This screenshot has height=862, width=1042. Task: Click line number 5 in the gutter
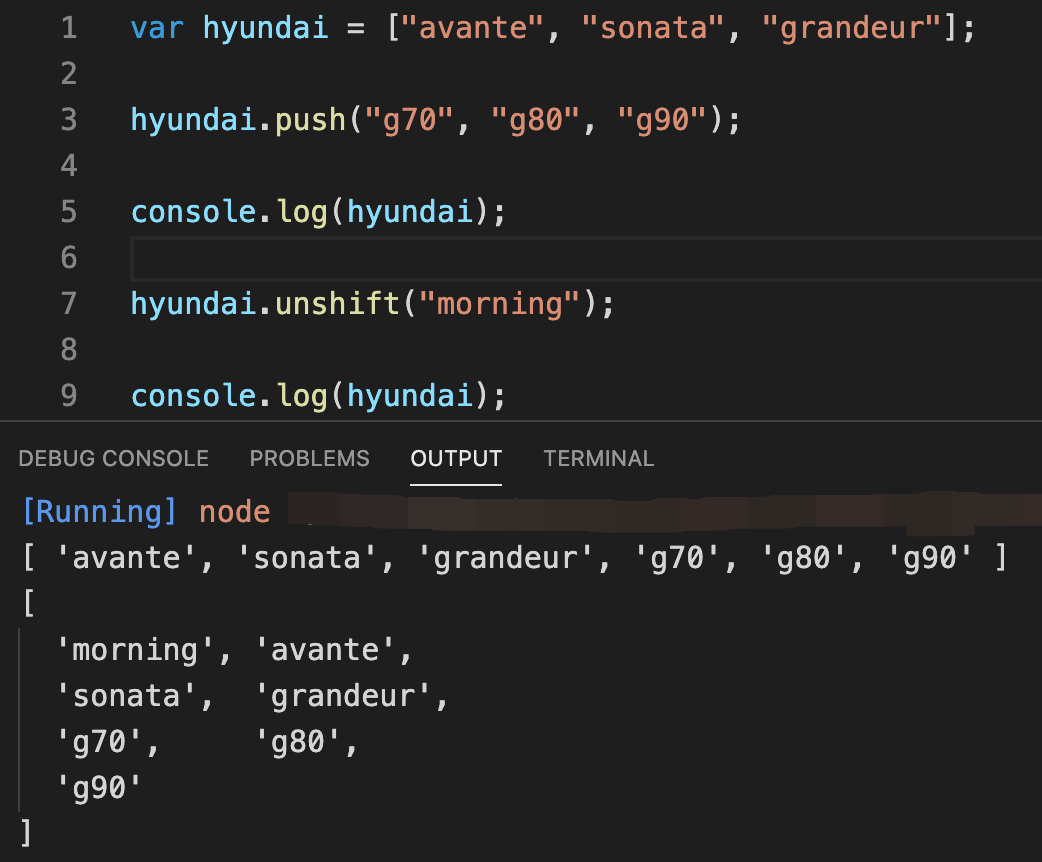click(x=69, y=212)
